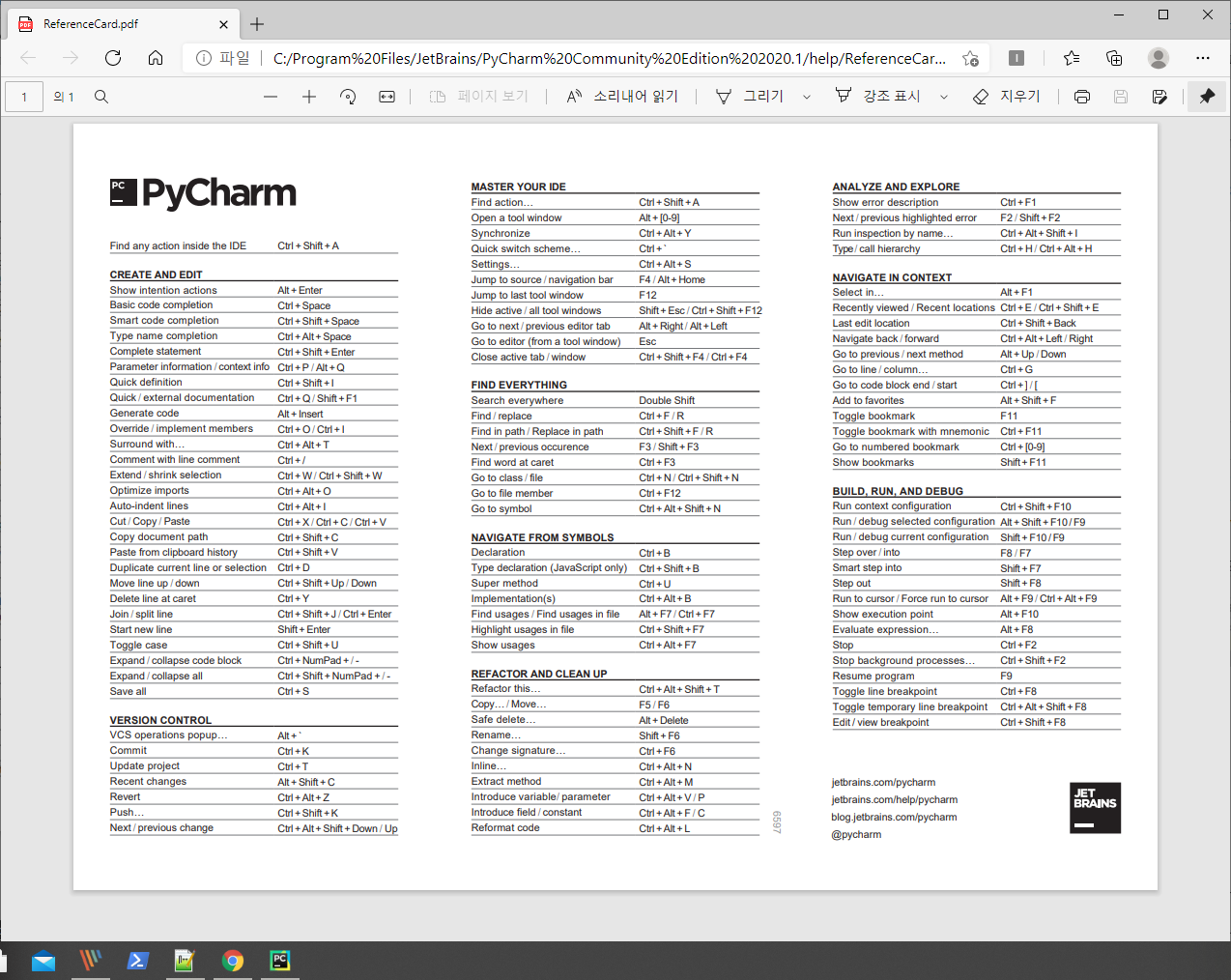Open the notepad app in taskbar
The width and height of the screenshot is (1231, 980).
[x=185, y=961]
